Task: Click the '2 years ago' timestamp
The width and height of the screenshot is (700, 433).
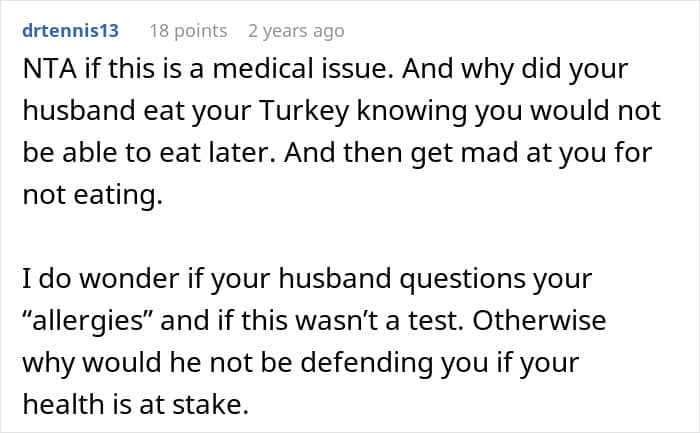Action: pos(295,31)
